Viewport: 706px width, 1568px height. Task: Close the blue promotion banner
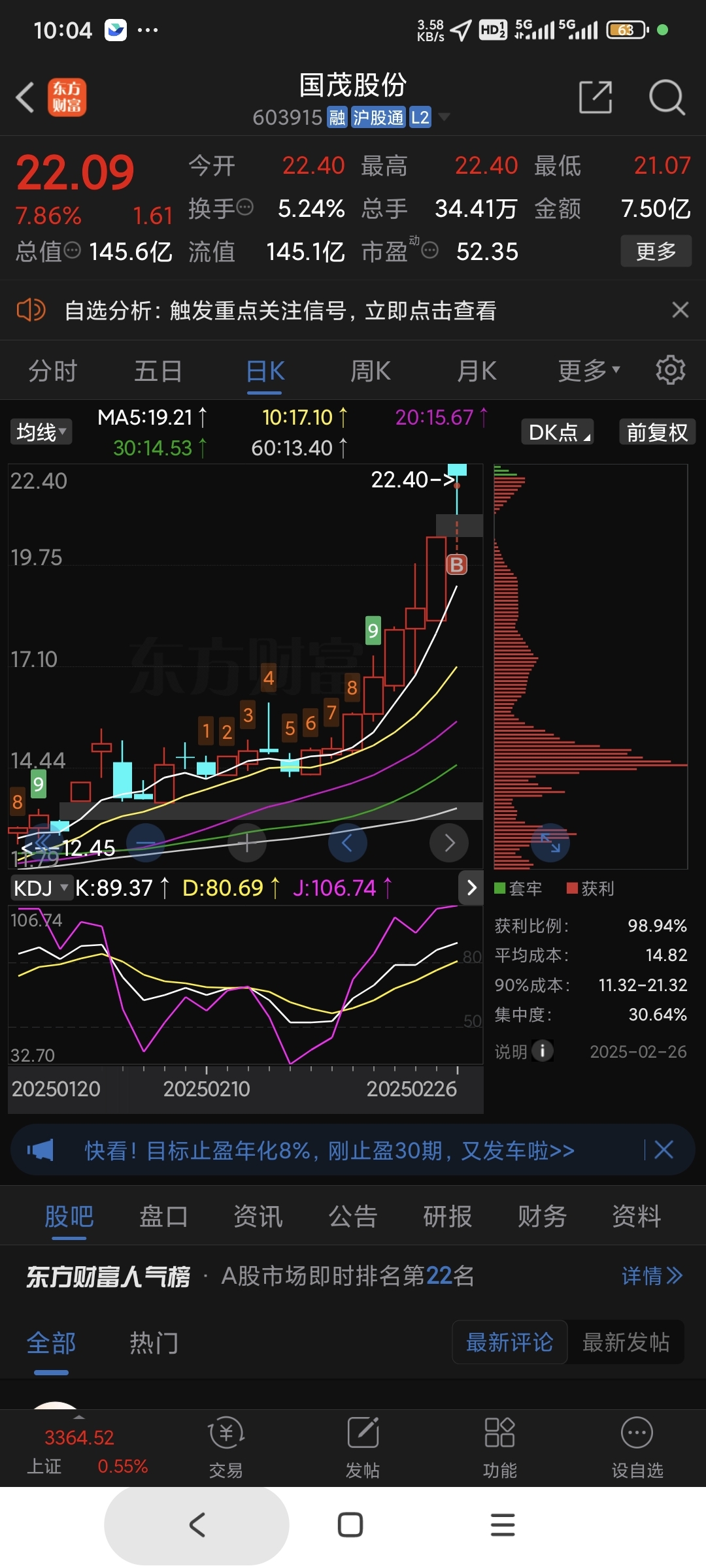point(664,1150)
